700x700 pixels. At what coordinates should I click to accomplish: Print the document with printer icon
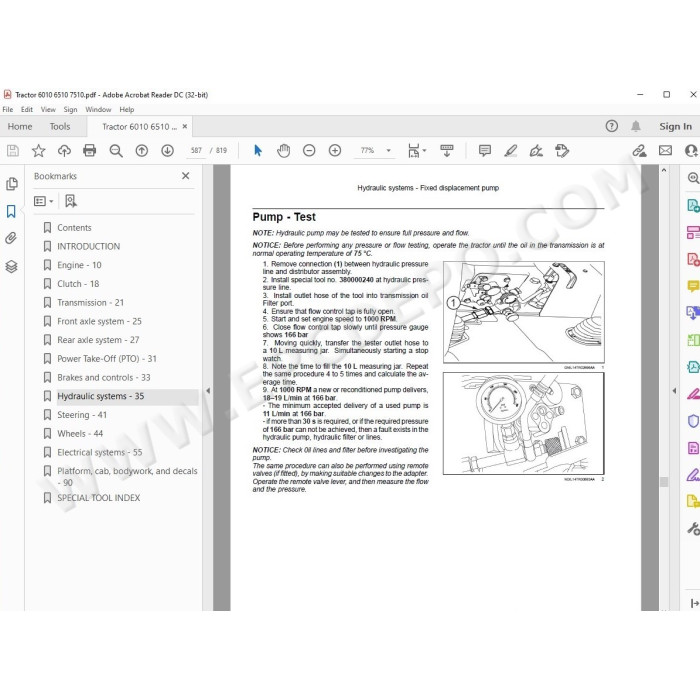[90, 150]
